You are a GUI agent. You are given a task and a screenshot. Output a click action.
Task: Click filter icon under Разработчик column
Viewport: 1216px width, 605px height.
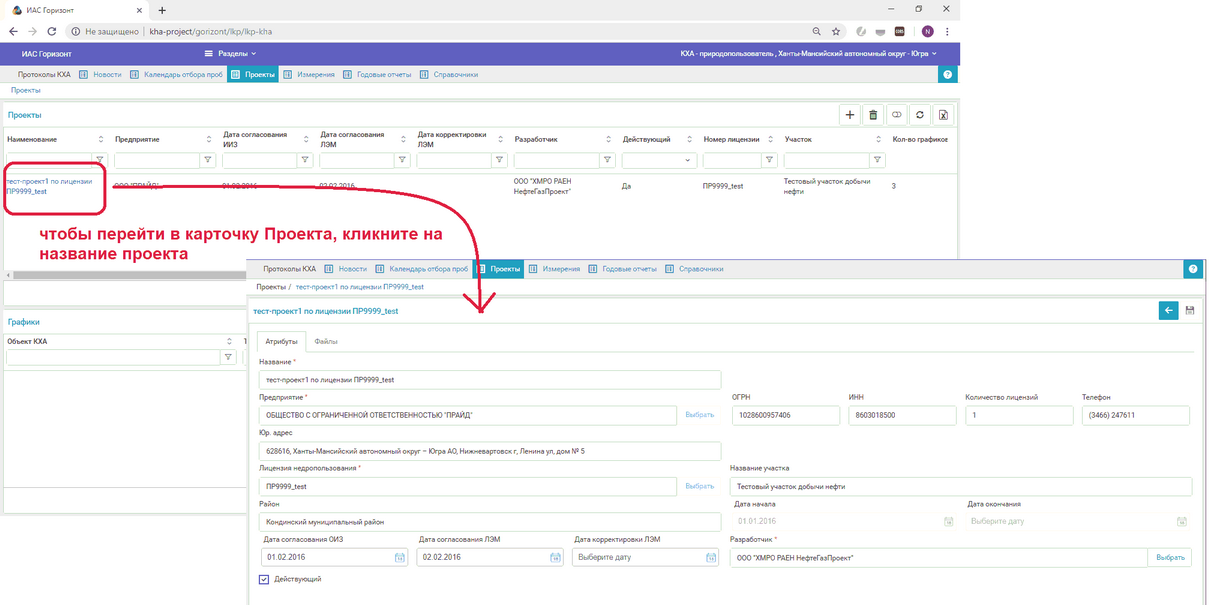coord(607,160)
